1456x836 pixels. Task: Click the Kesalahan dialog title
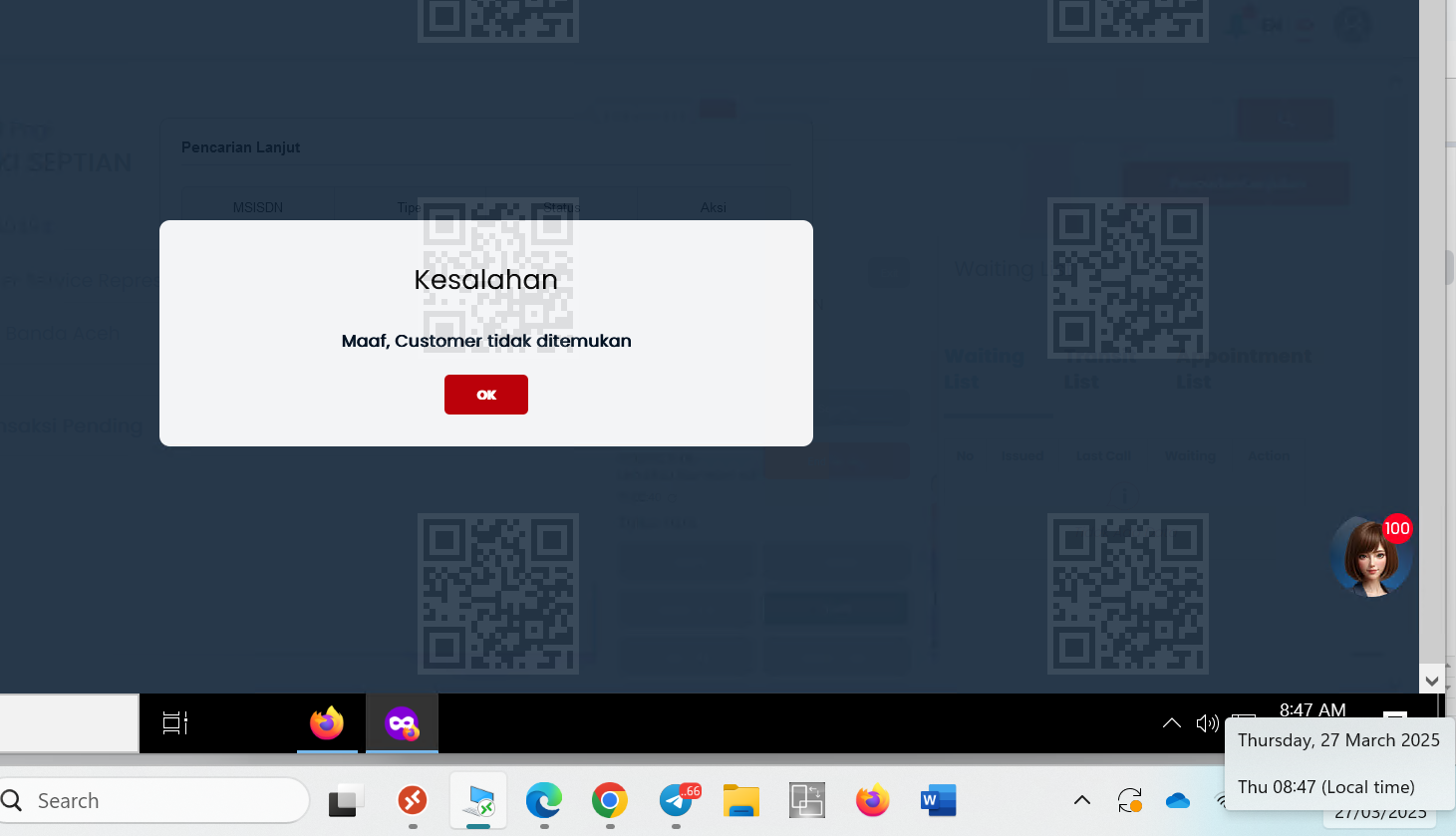486,280
